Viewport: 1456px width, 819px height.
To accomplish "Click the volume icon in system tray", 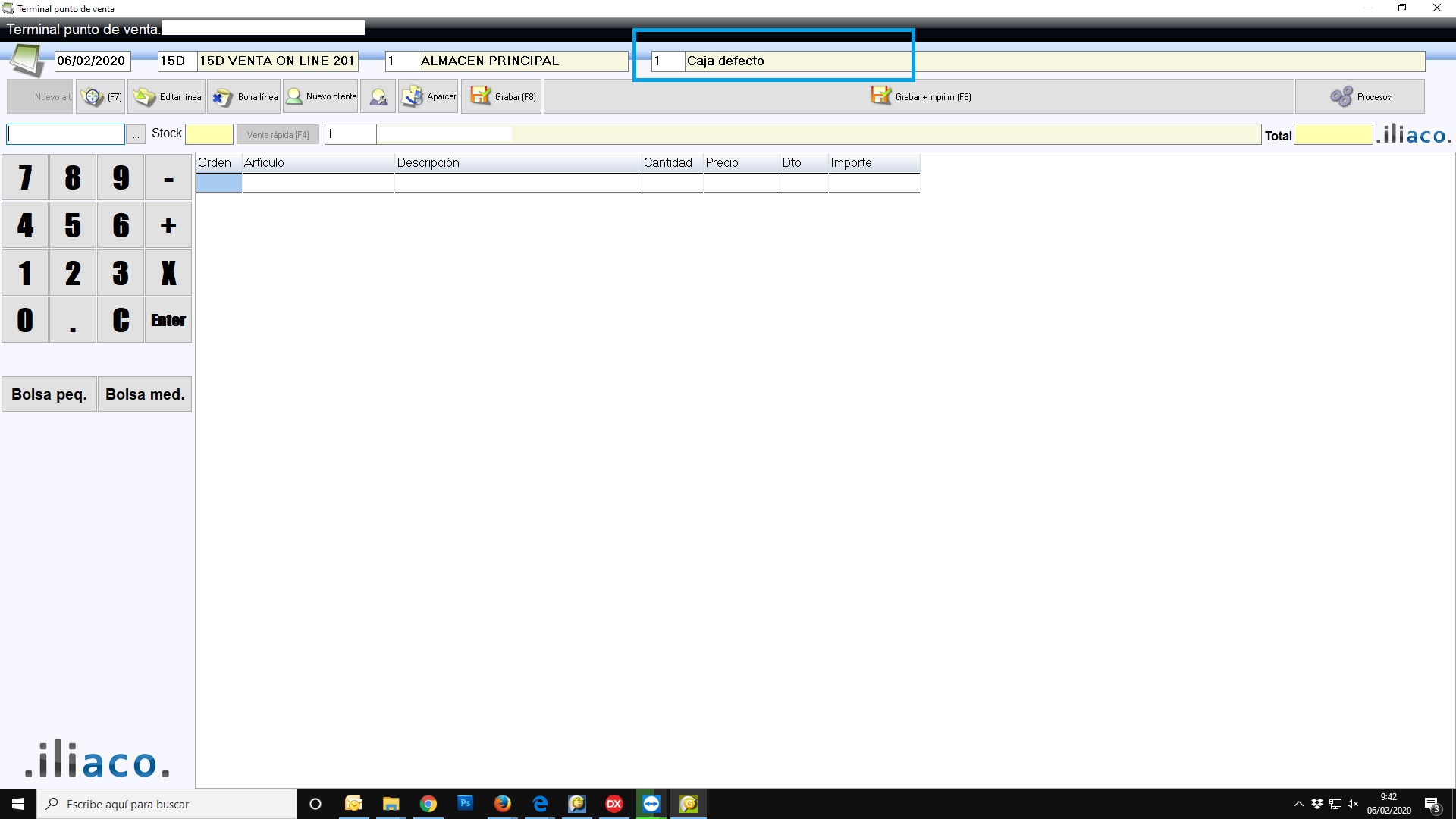I will tap(1353, 804).
